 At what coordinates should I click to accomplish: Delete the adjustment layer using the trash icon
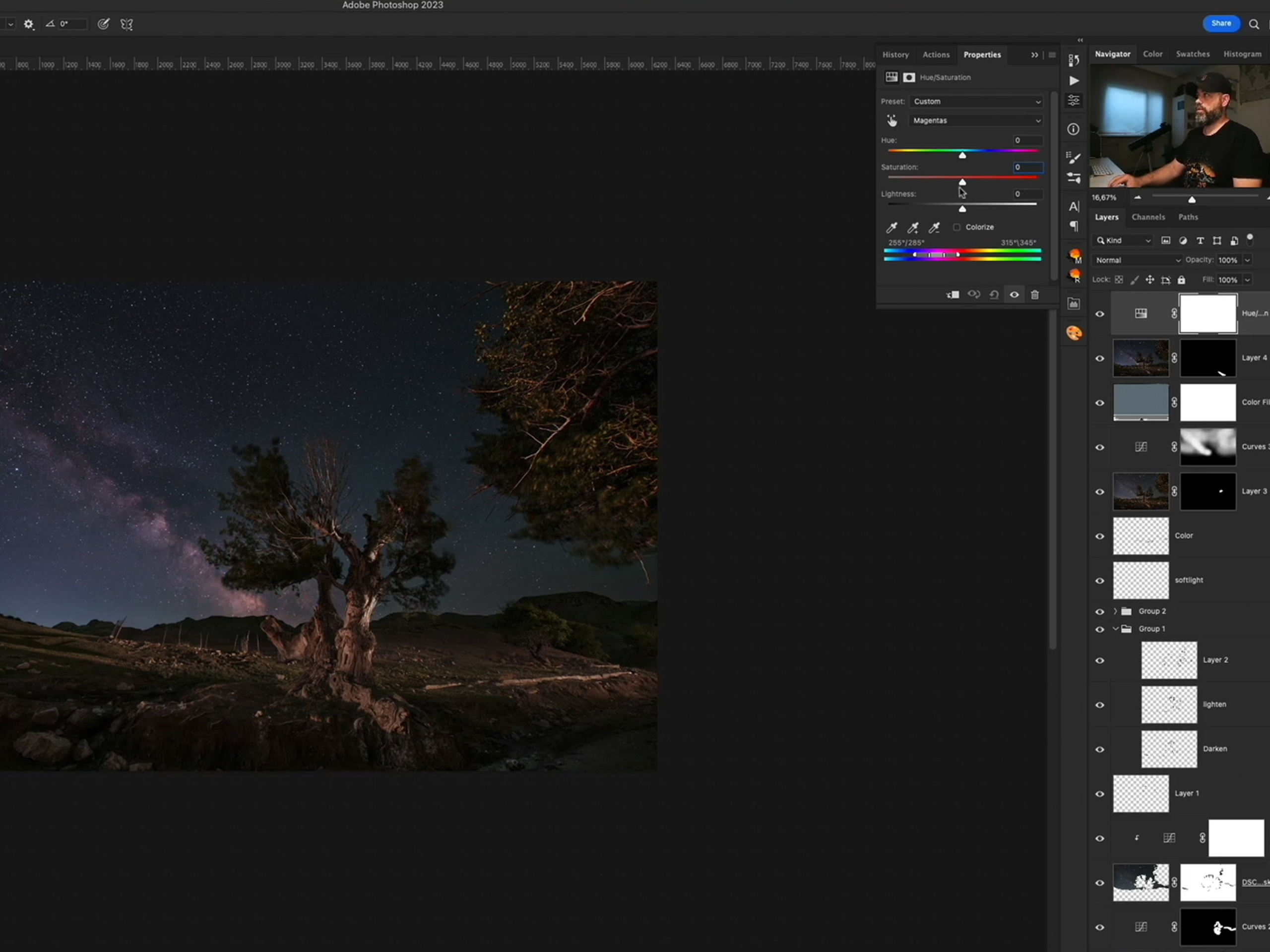[1034, 295]
